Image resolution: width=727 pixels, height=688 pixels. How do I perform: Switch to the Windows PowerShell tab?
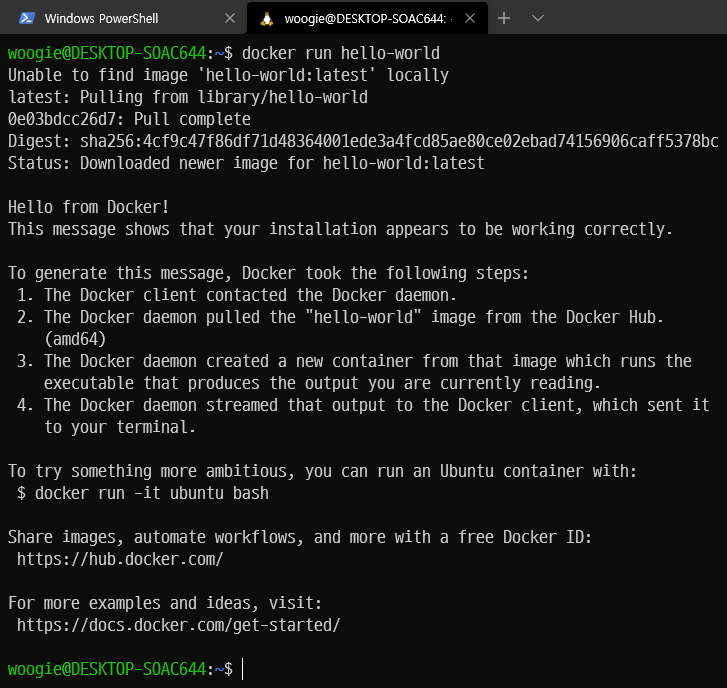coord(123,19)
